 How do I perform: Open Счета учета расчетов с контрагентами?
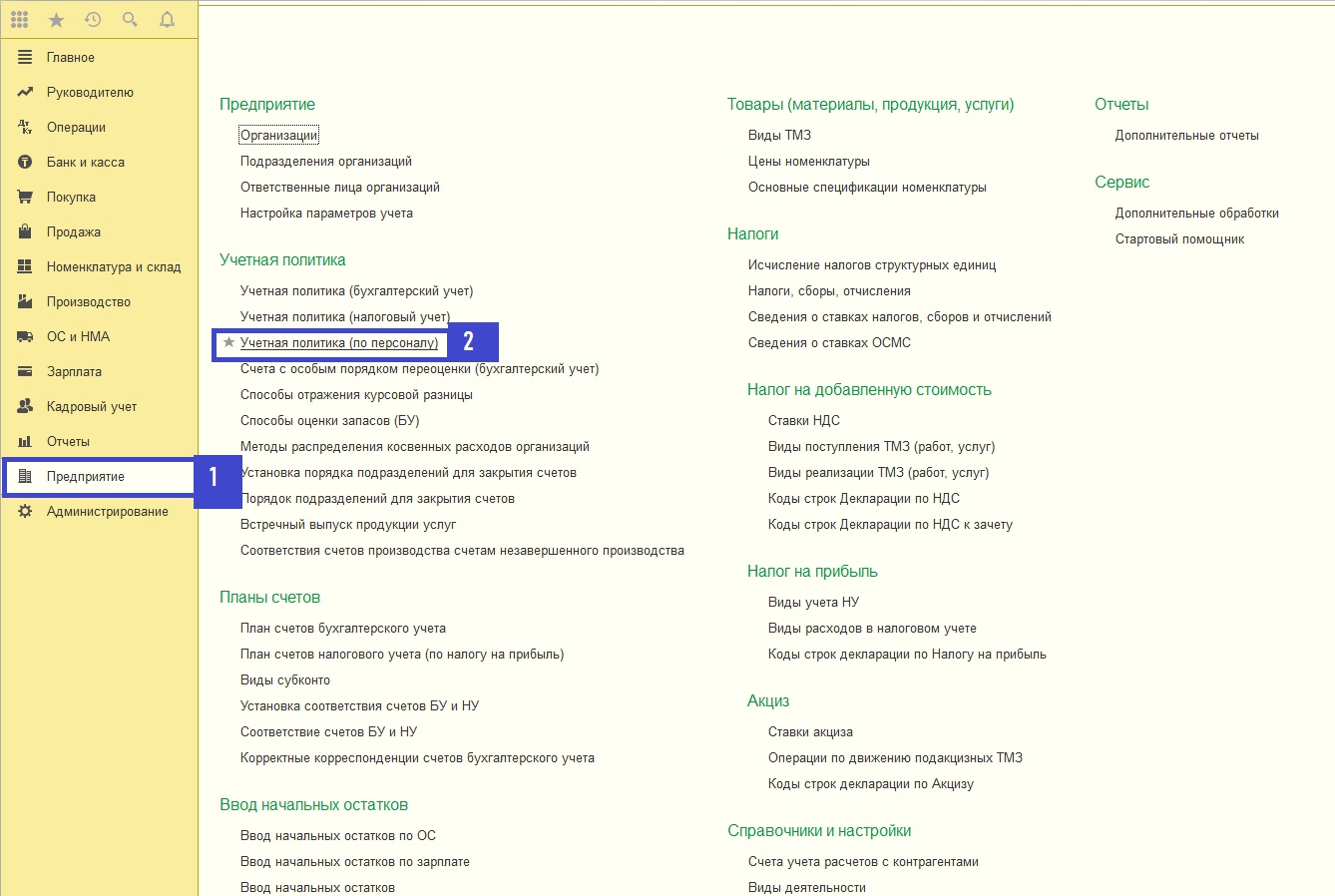point(863,861)
